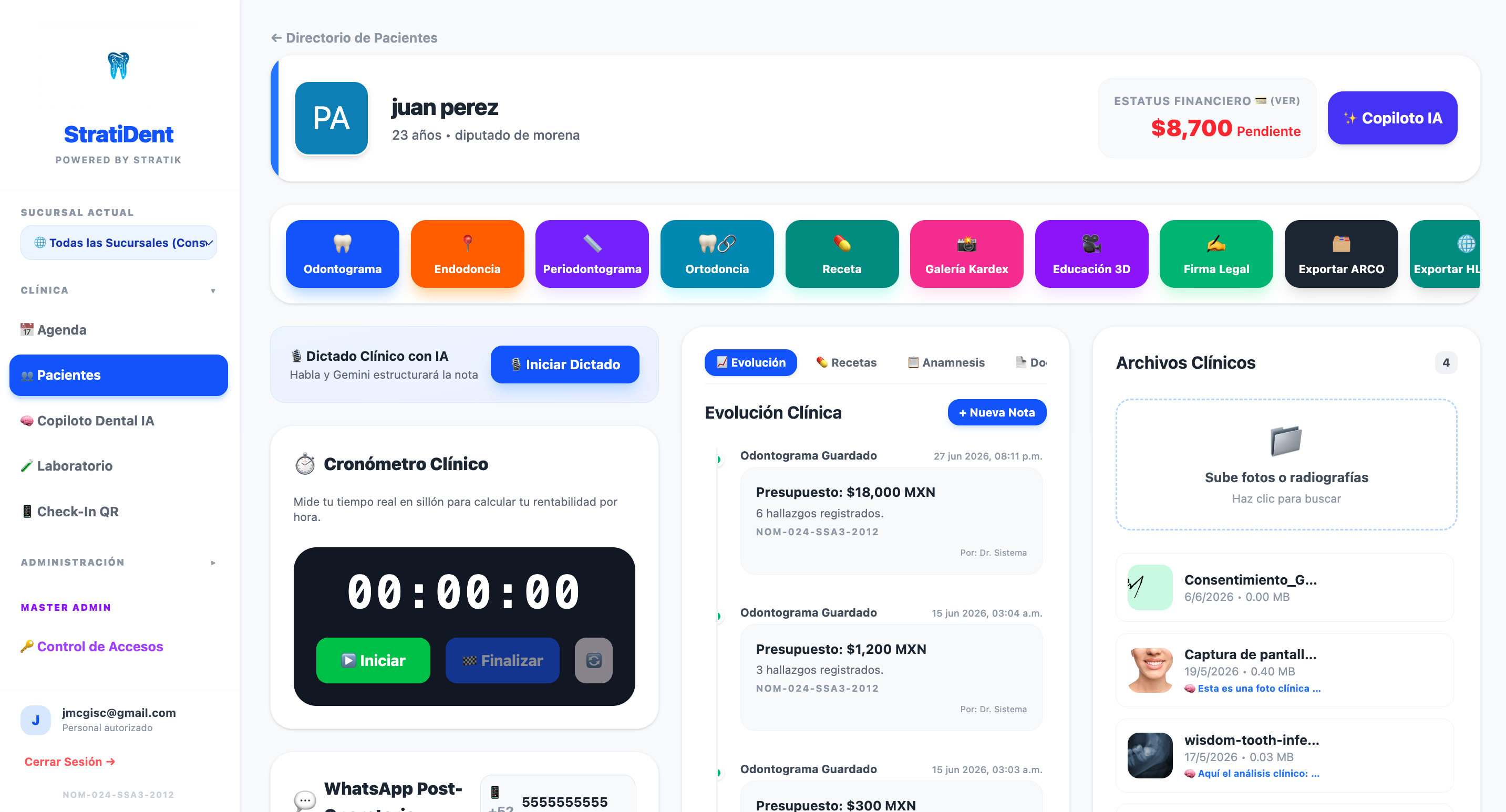Open the Odontograma module
The width and height of the screenshot is (1506, 812).
pyautogui.click(x=342, y=254)
